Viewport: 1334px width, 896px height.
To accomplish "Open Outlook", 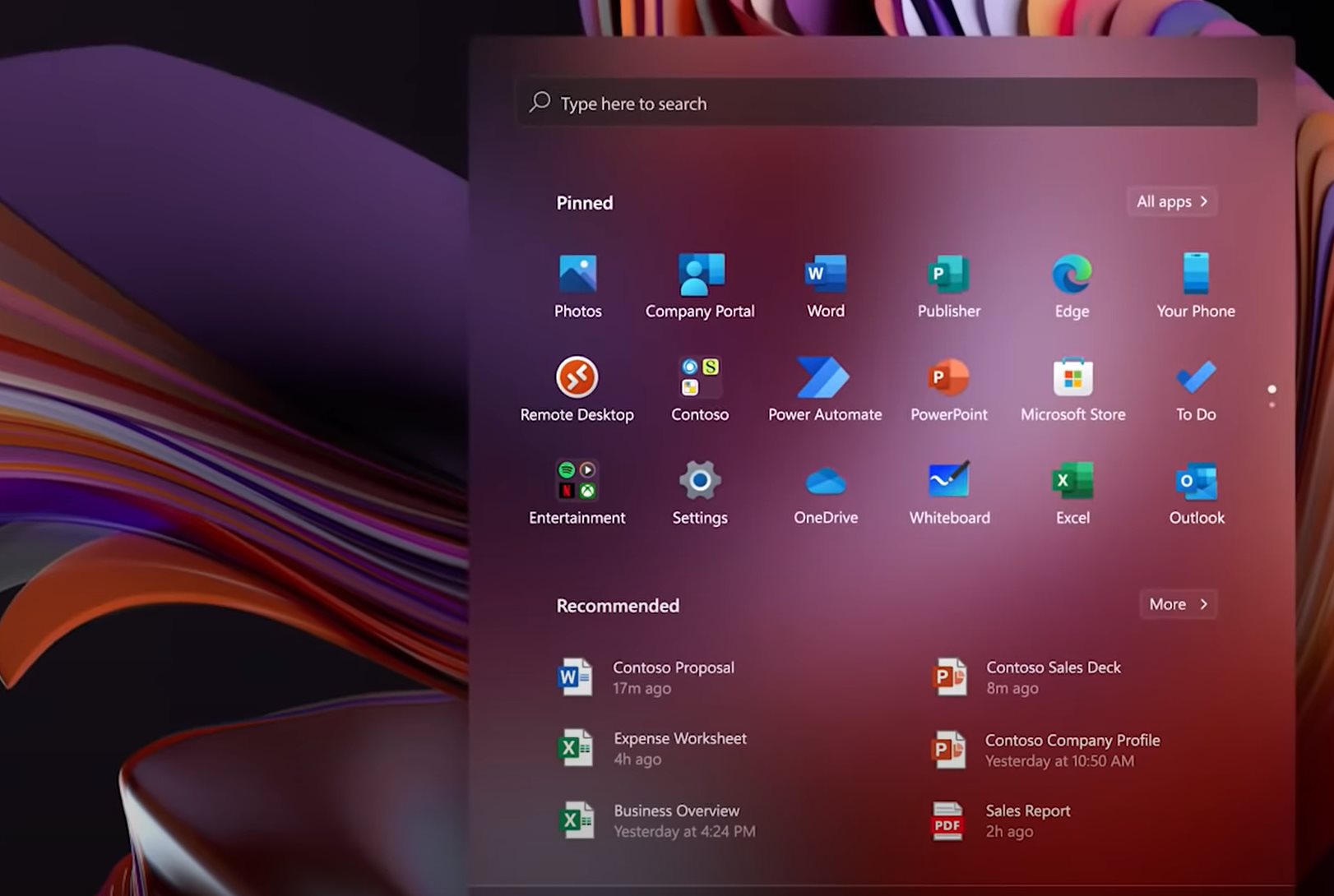I will click(1197, 492).
